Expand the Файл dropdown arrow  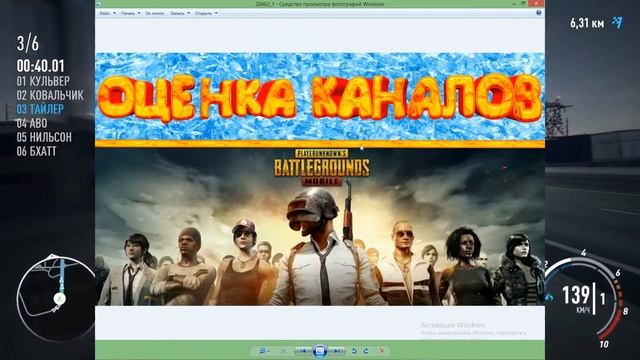(114, 13)
